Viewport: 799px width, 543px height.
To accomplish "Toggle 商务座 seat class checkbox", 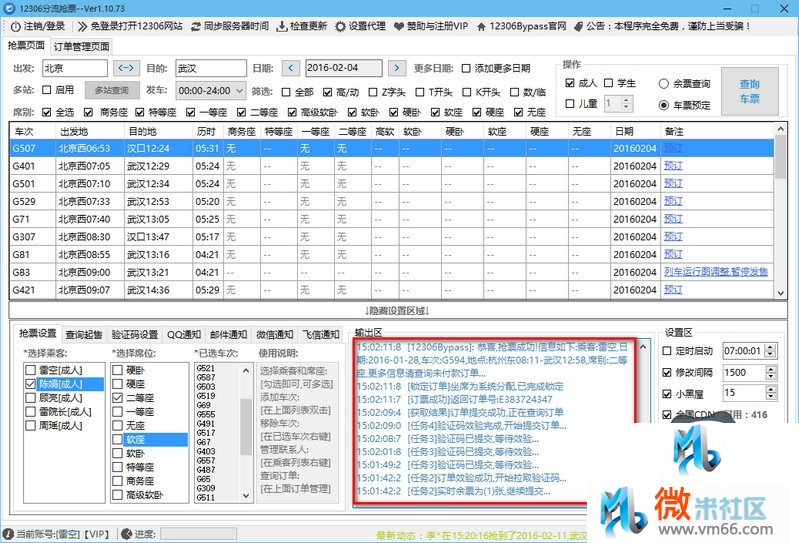I will [x=89, y=112].
